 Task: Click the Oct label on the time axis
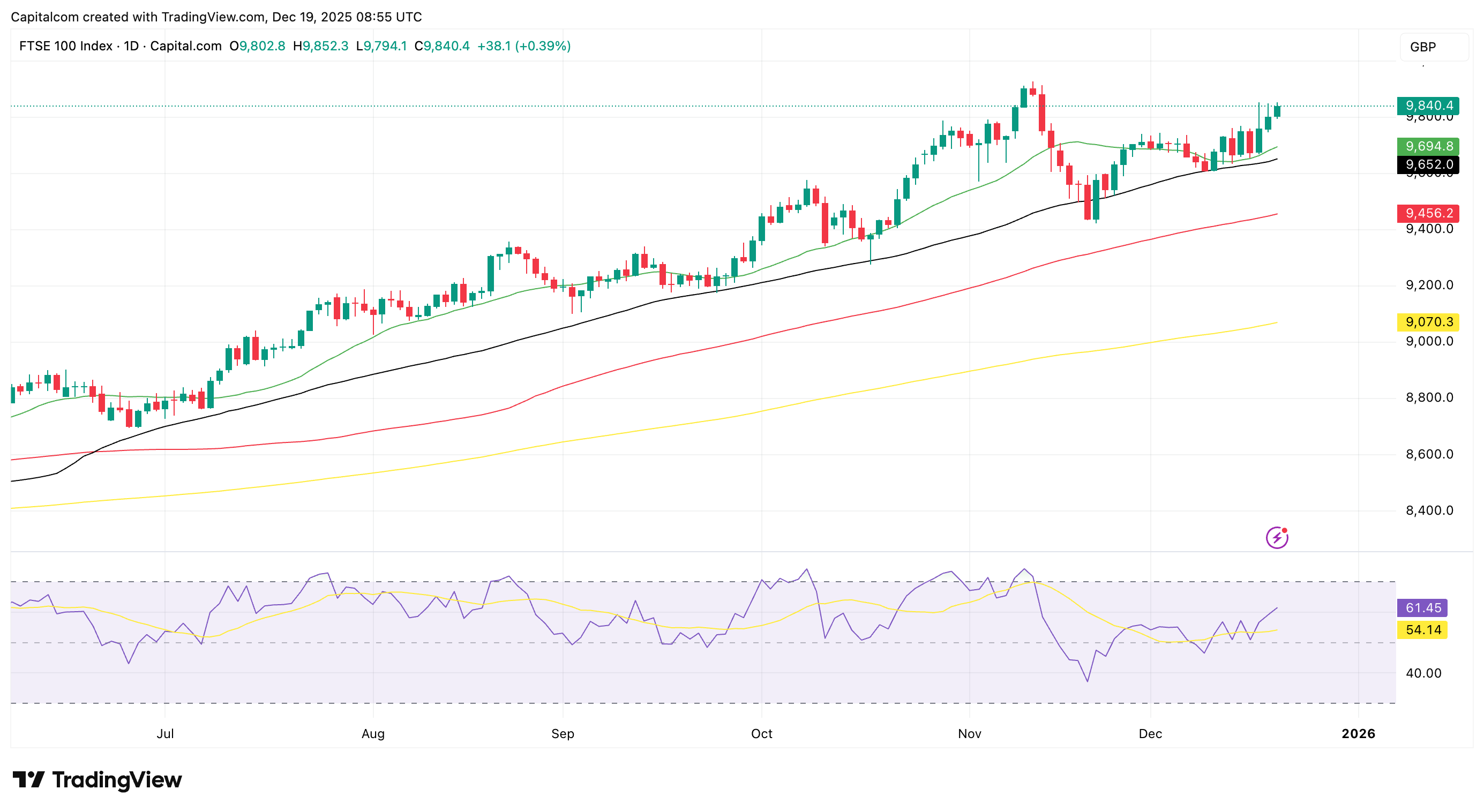click(x=761, y=734)
